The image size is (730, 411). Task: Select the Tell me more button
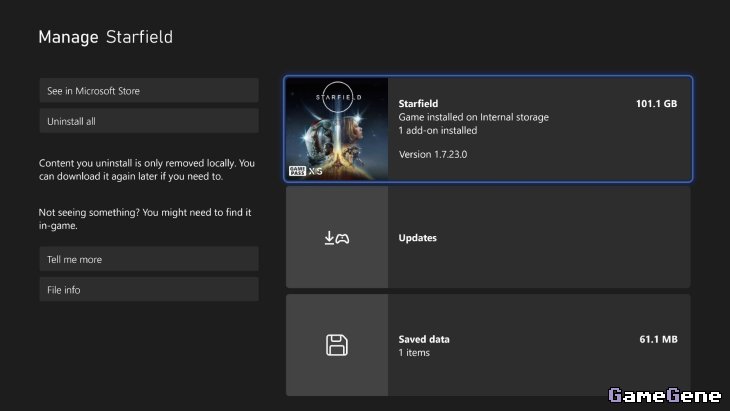(x=149, y=259)
